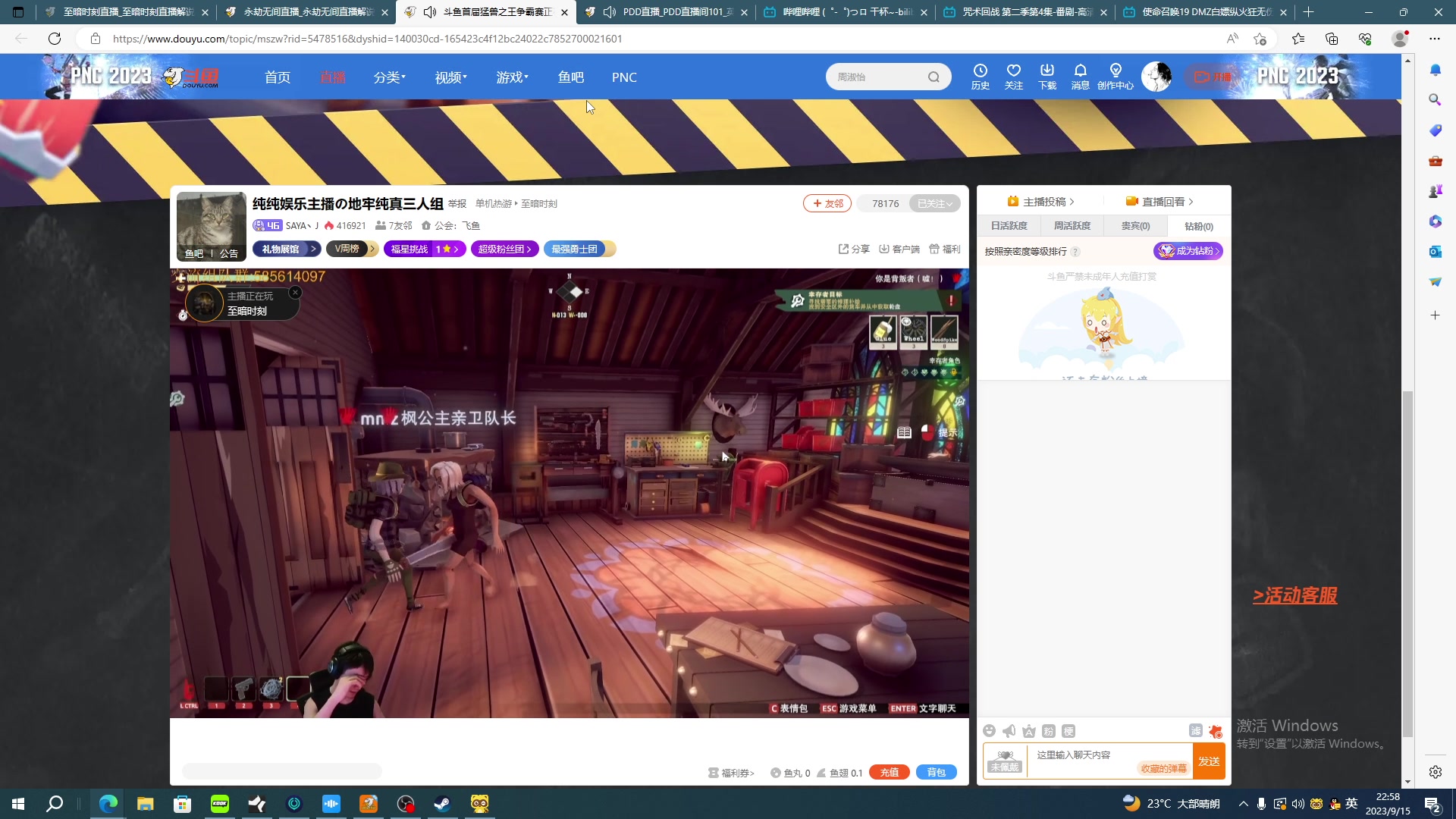Mute the 斗鱼首届猛兽之王 tab audio
The height and width of the screenshot is (819, 1456).
pyautogui.click(x=430, y=12)
